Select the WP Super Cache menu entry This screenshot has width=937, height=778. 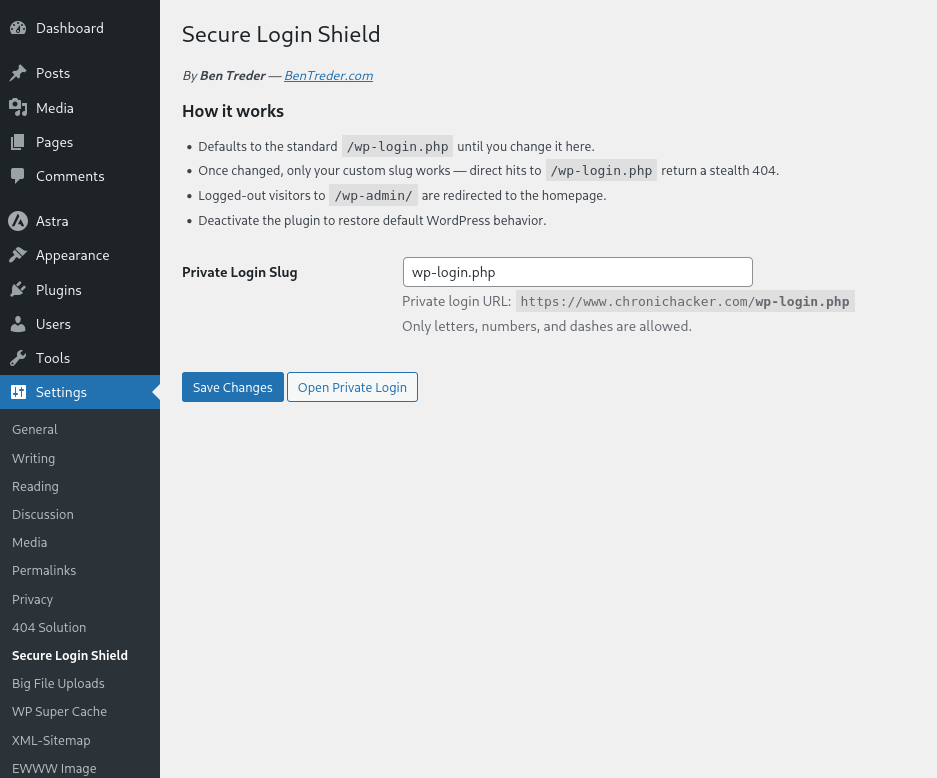click(x=59, y=711)
